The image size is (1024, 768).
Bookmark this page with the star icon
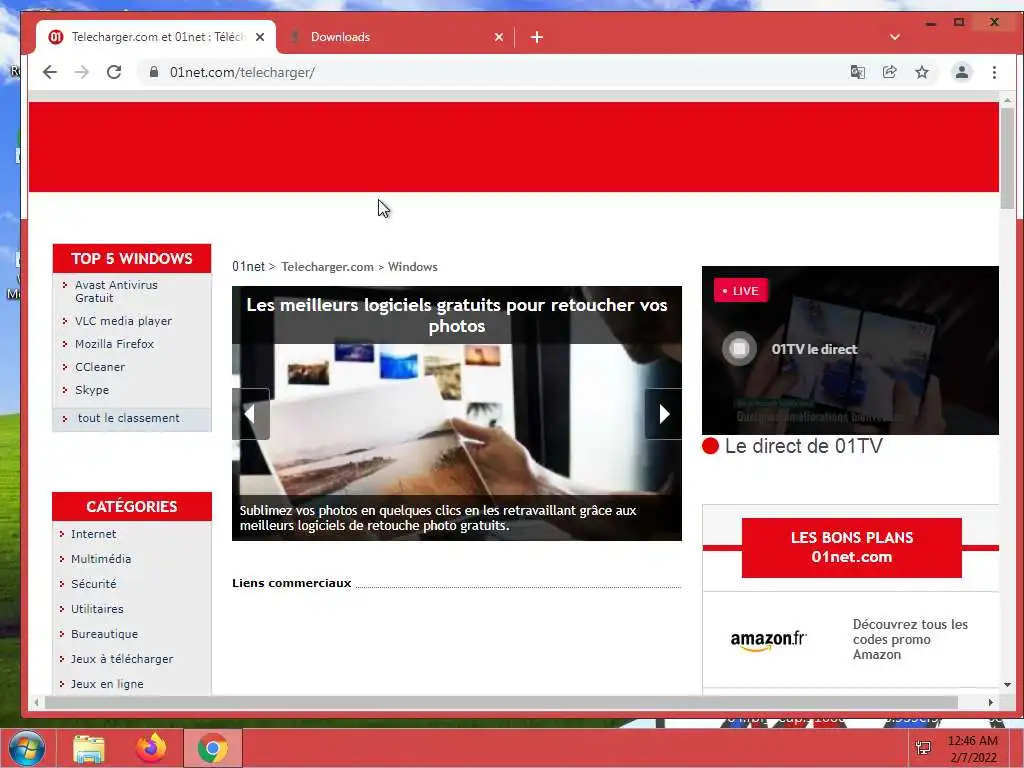tap(921, 72)
